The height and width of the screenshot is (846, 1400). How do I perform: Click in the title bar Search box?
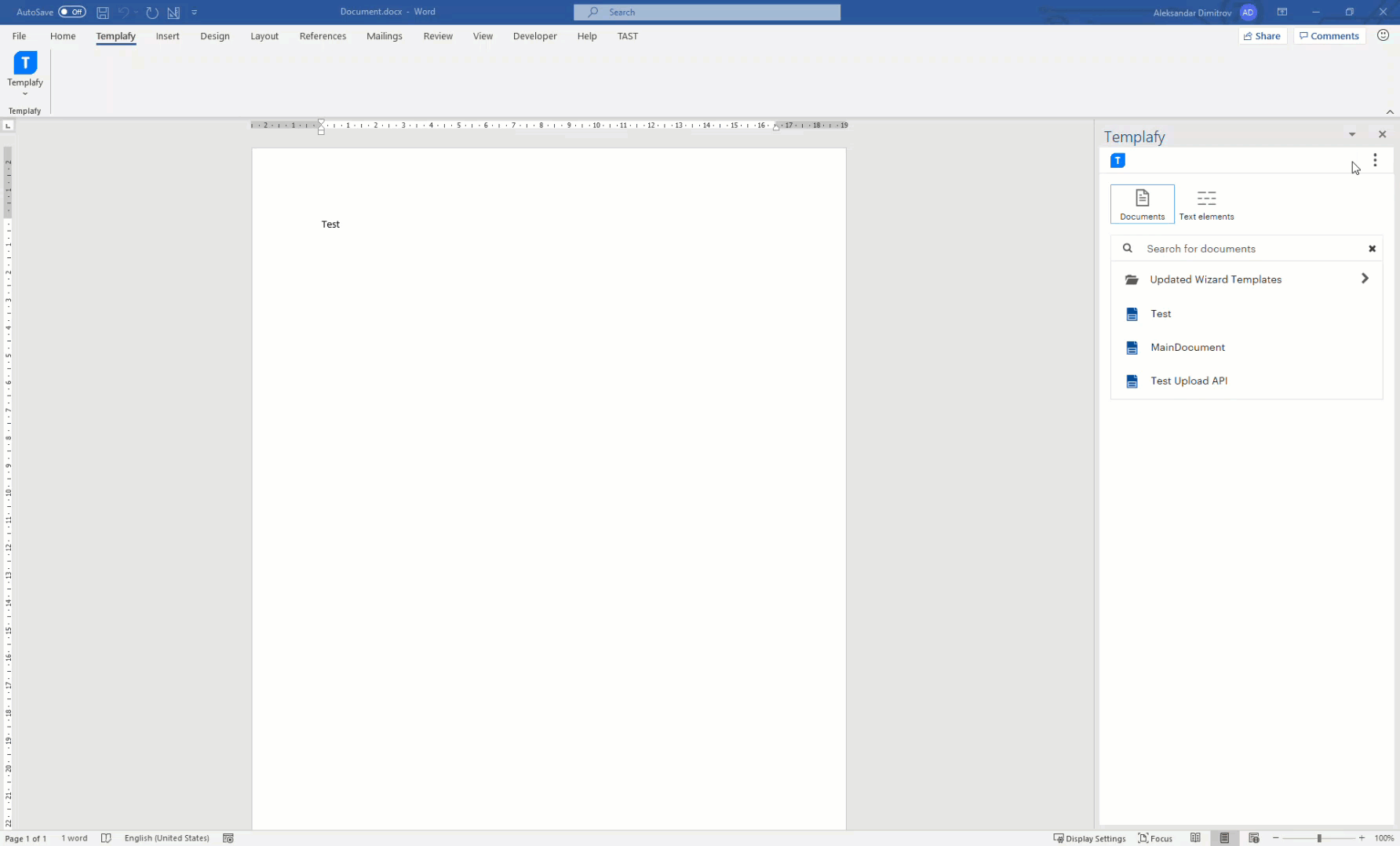[x=707, y=12]
